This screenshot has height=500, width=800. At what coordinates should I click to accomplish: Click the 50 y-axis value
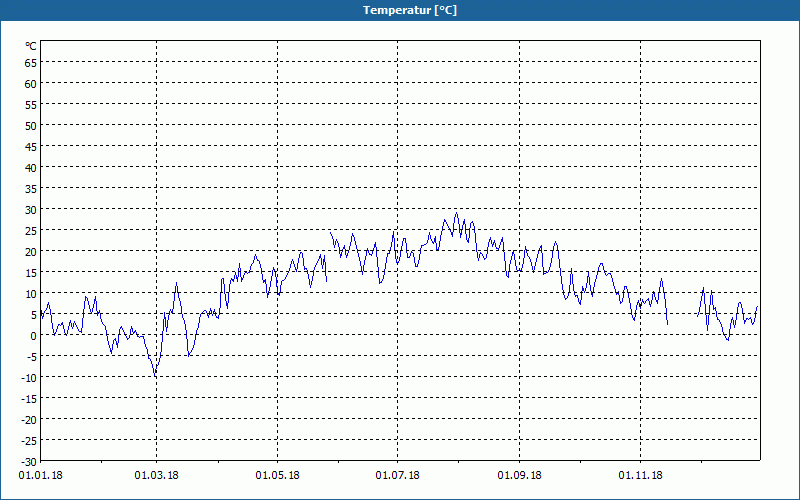click(31, 126)
